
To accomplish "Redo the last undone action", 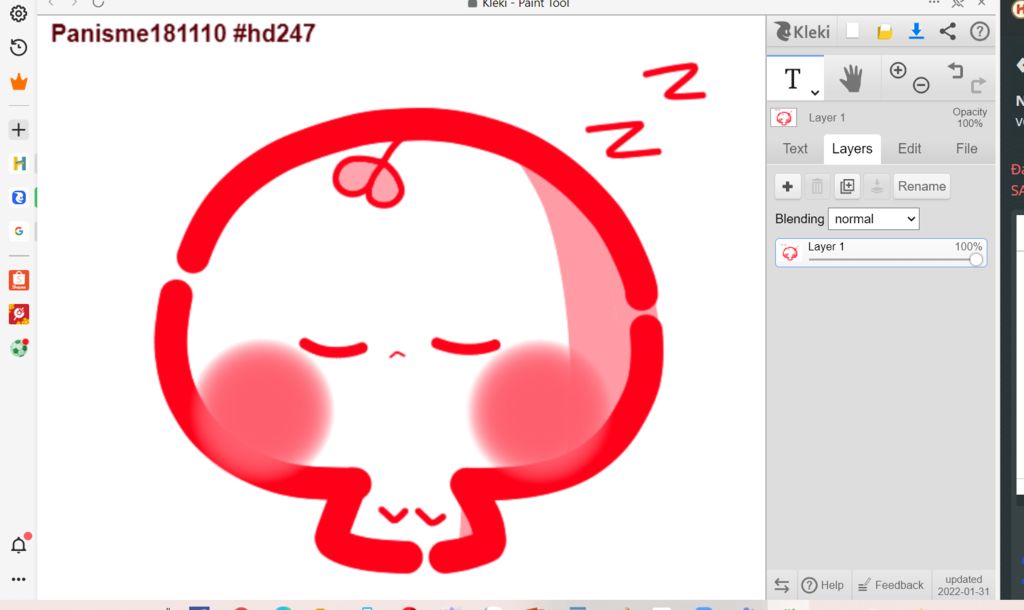I will 978,85.
